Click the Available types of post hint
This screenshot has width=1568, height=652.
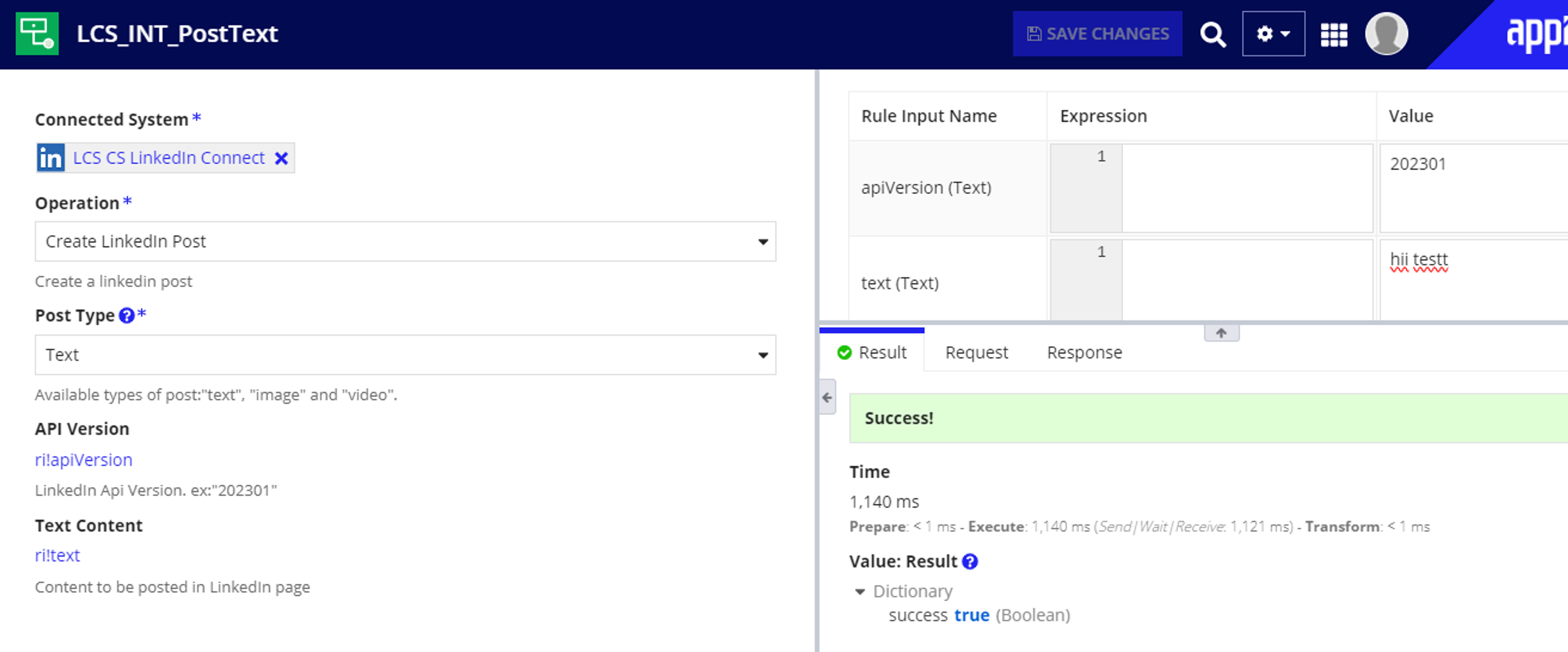(216, 395)
